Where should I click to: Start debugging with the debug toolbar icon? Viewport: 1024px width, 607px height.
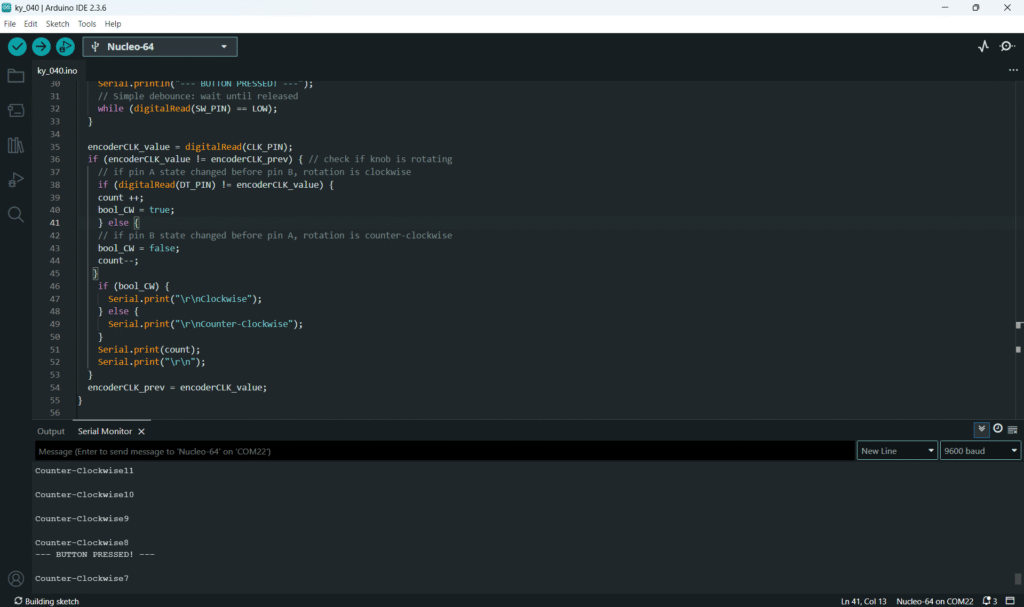click(65, 47)
